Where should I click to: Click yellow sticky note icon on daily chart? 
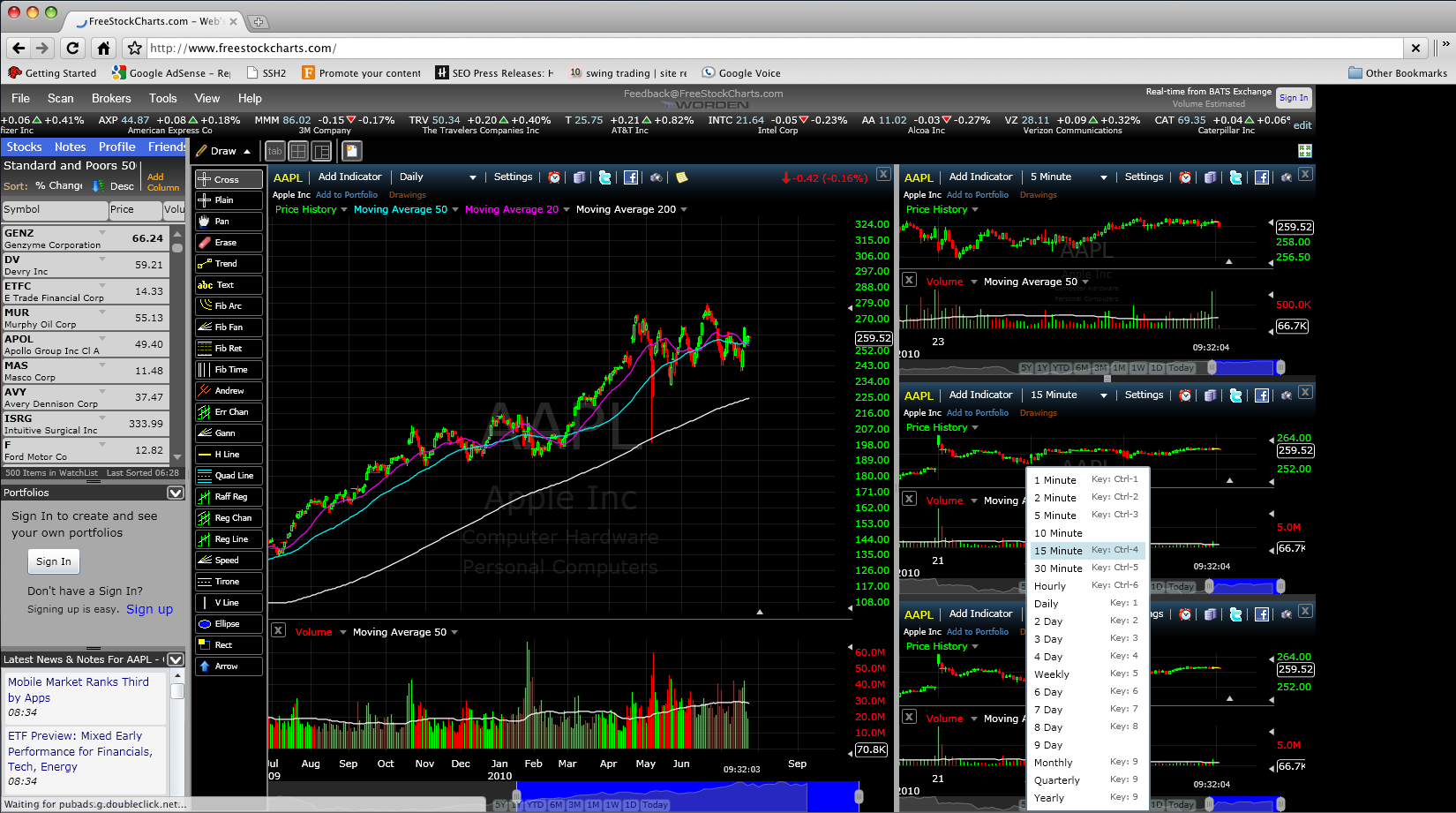681,177
